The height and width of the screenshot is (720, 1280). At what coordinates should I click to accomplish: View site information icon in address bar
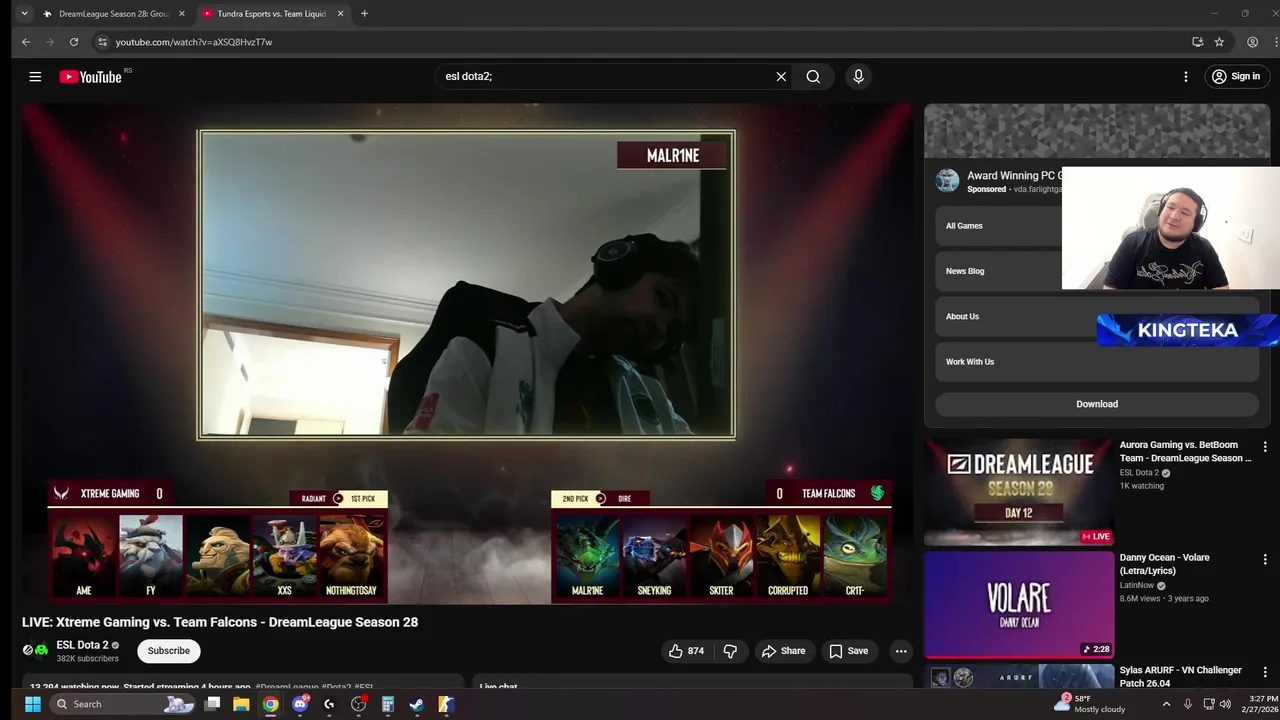click(101, 42)
